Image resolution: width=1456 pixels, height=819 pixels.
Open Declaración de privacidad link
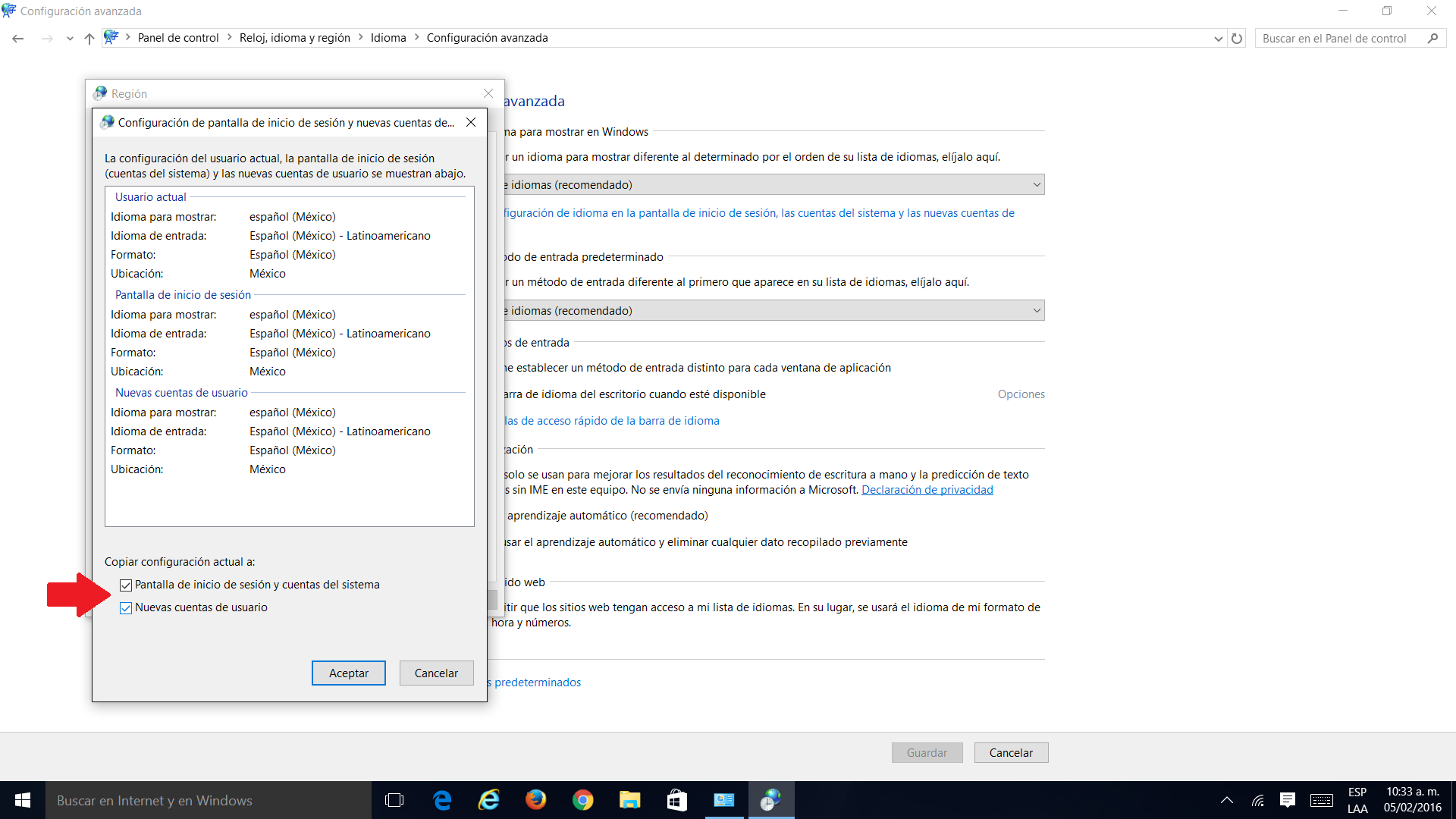[927, 490]
